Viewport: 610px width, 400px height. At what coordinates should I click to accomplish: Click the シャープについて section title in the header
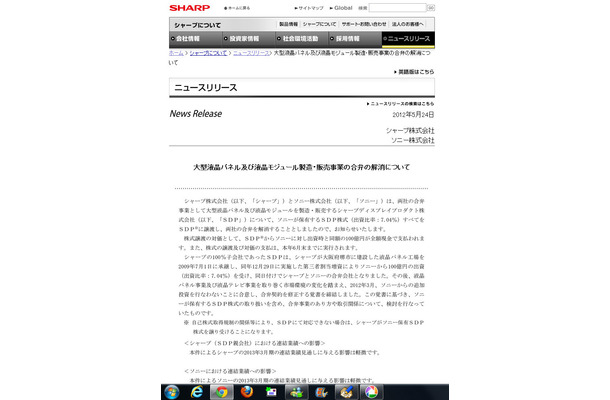pyautogui.click(x=197, y=25)
